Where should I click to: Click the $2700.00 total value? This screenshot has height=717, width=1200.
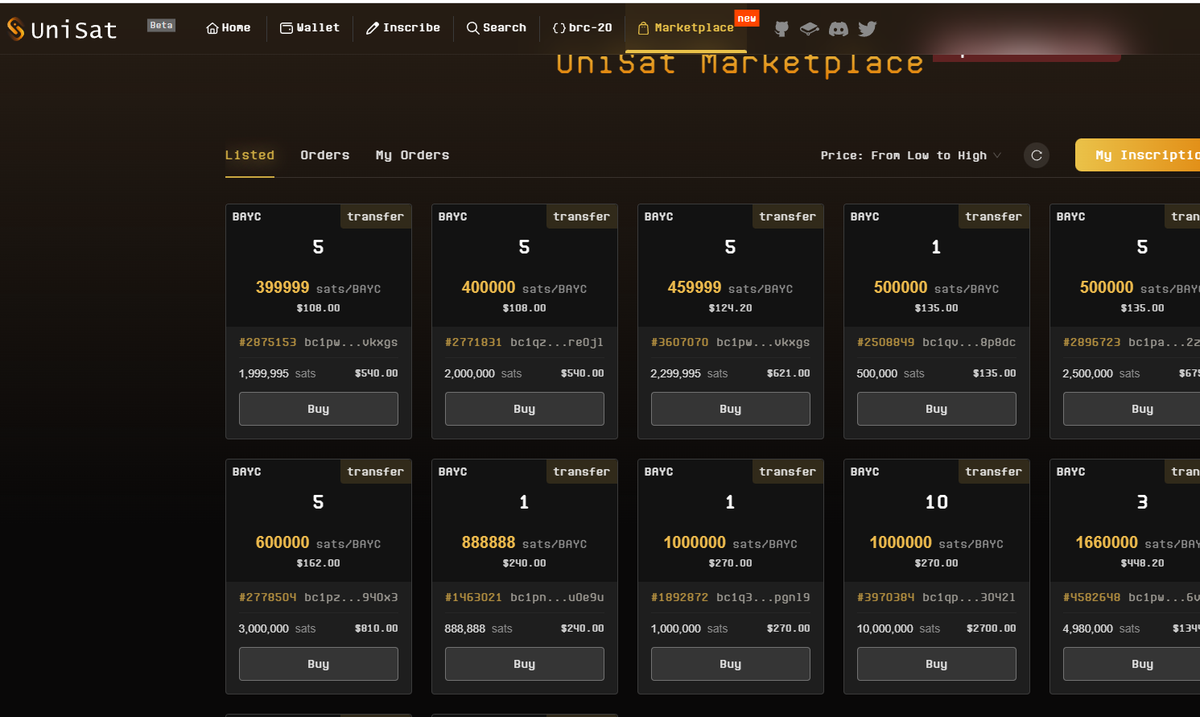pos(991,628)
